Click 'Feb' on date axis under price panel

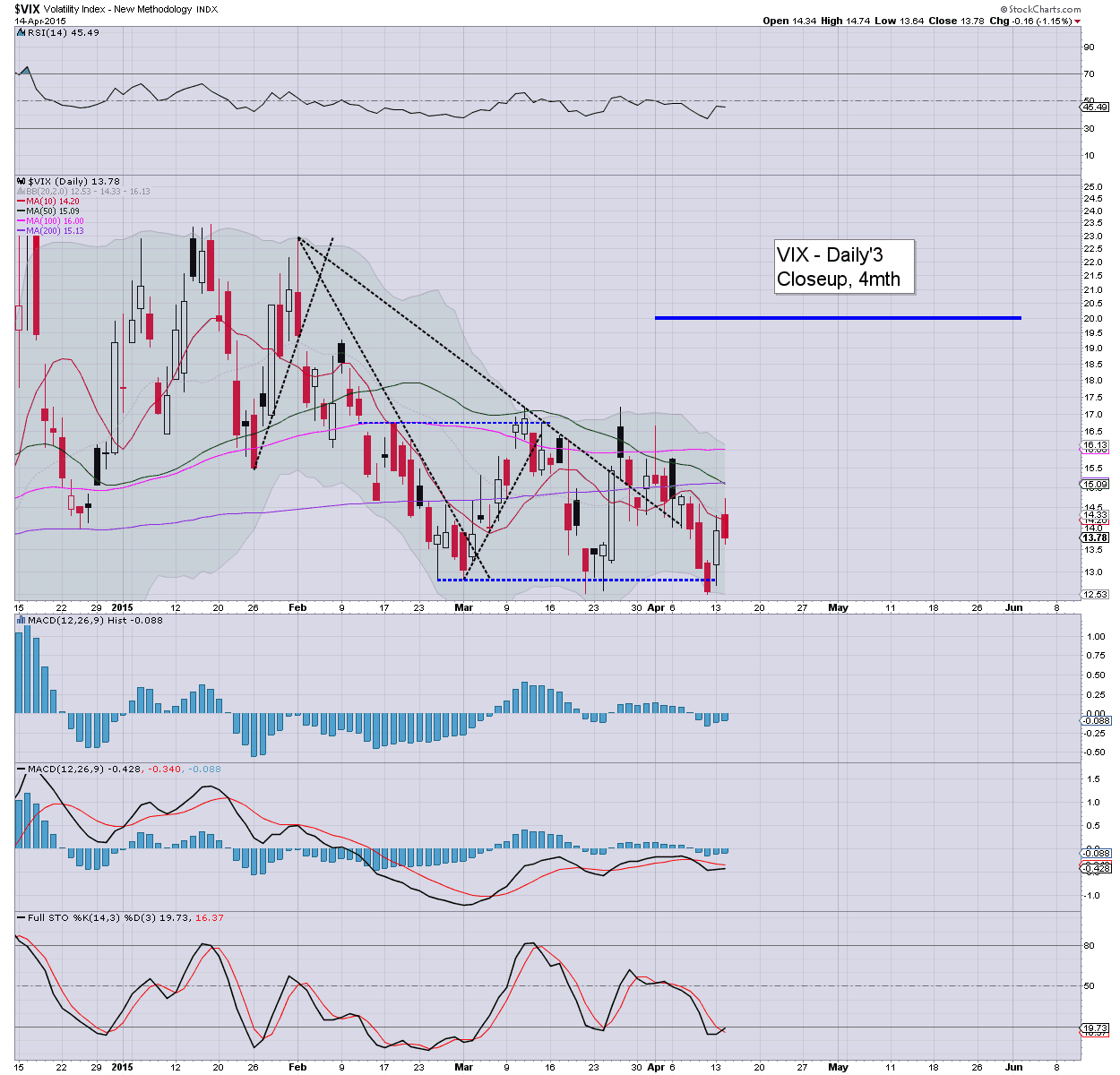(297, 607)
